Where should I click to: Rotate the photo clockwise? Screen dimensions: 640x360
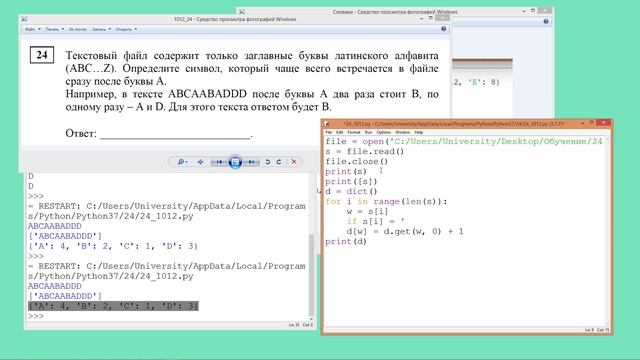click(279, 162)
